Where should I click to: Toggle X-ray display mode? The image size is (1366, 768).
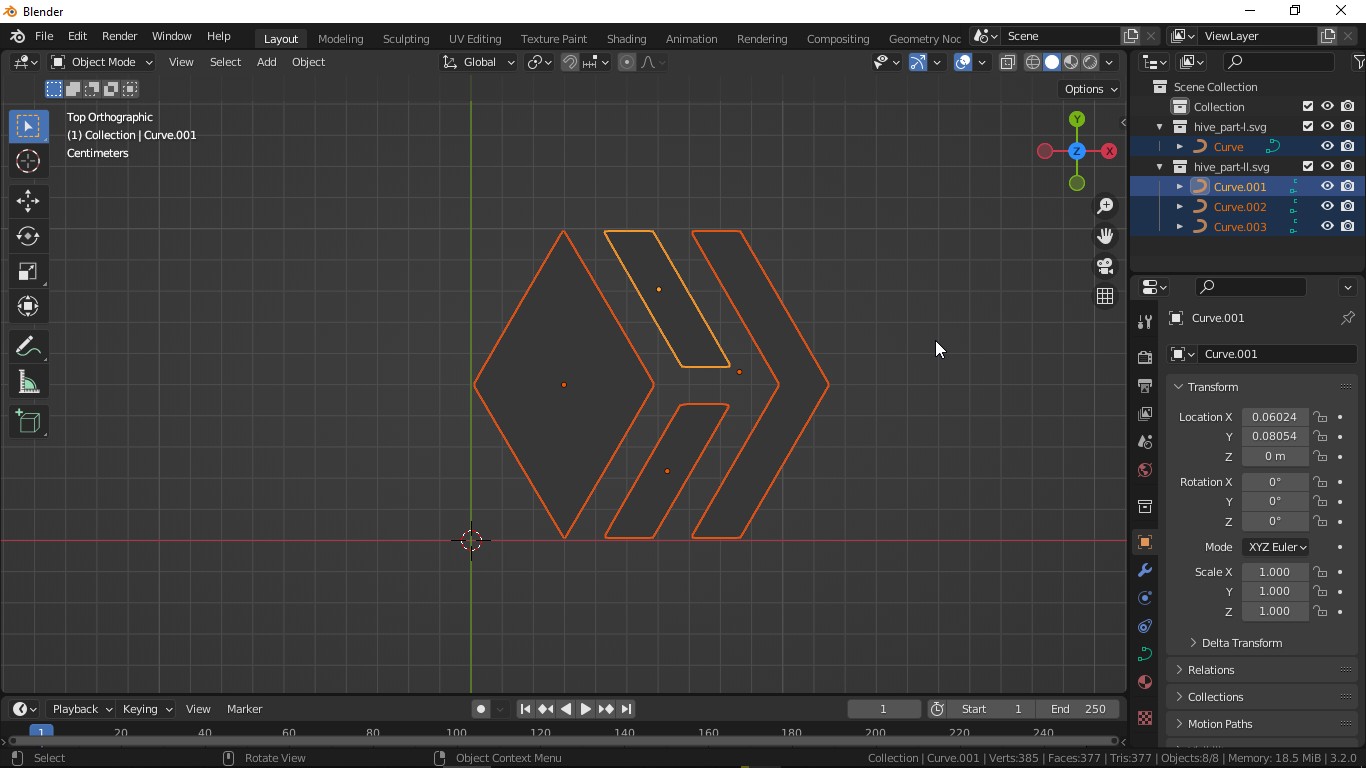click(1007, 62)
